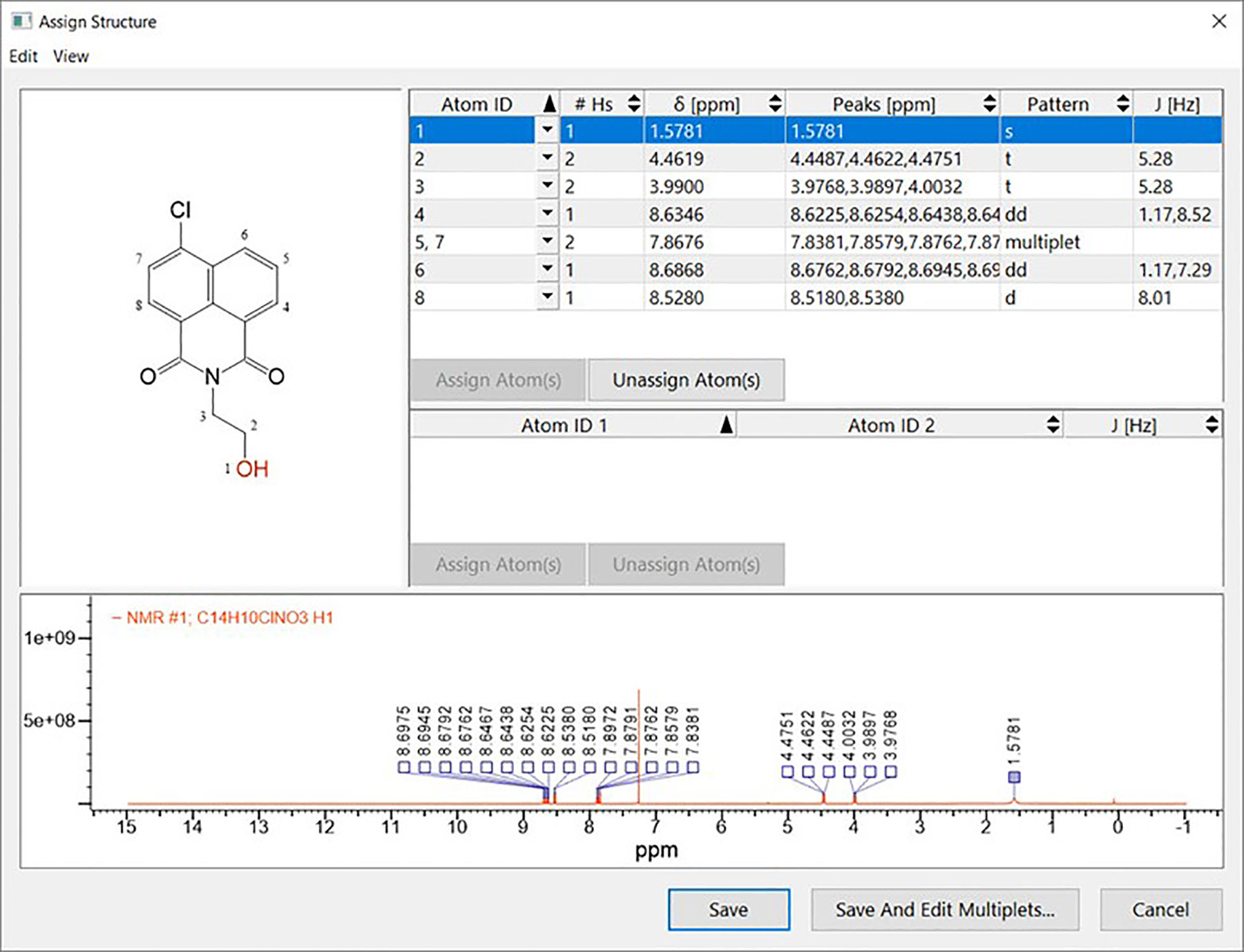The width and height of the screenshot is (1244, 952).
Task: Sort by Pattern column arrows
Action: tap(1122, 104)
